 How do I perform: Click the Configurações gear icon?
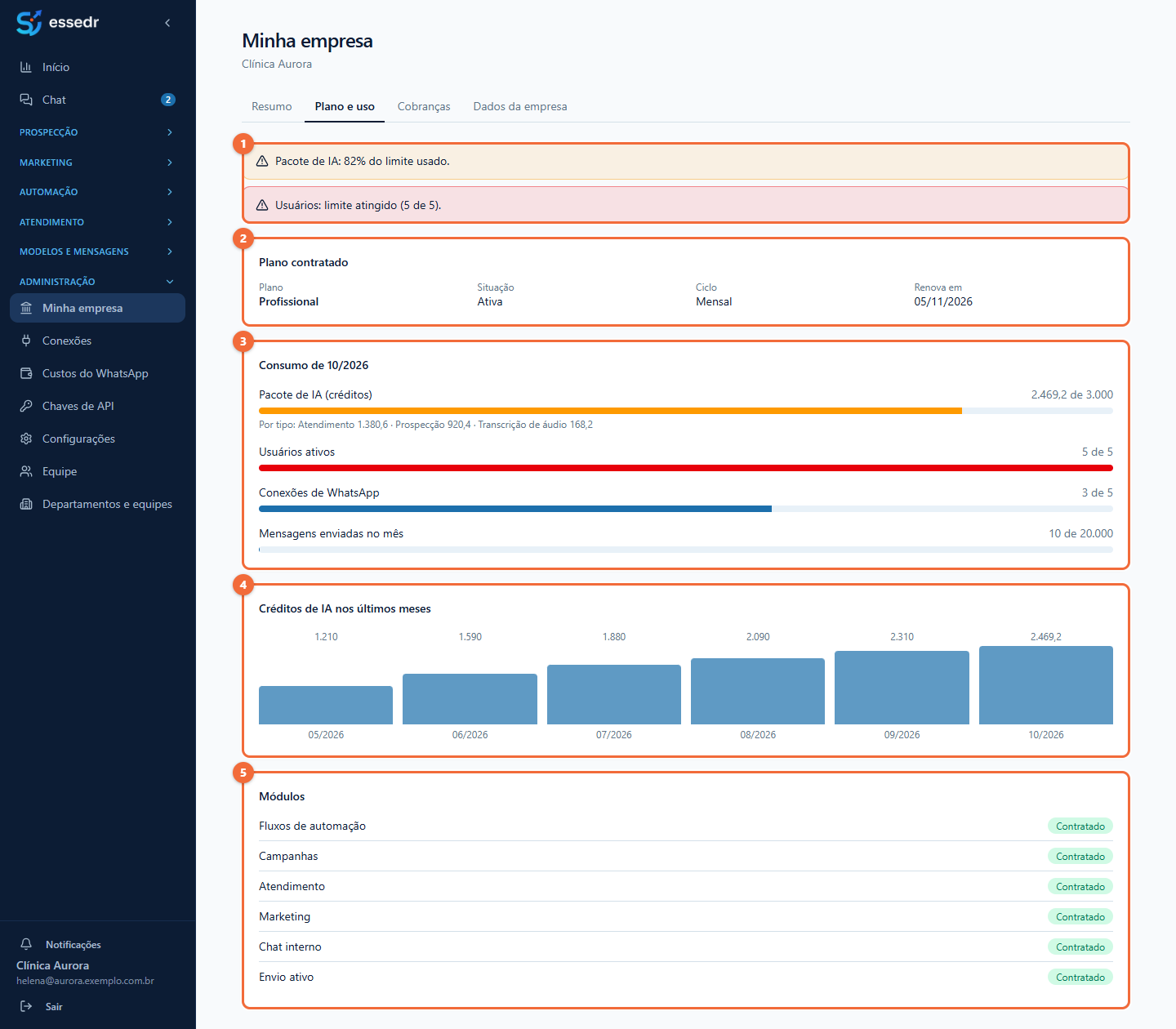[26, 439]
